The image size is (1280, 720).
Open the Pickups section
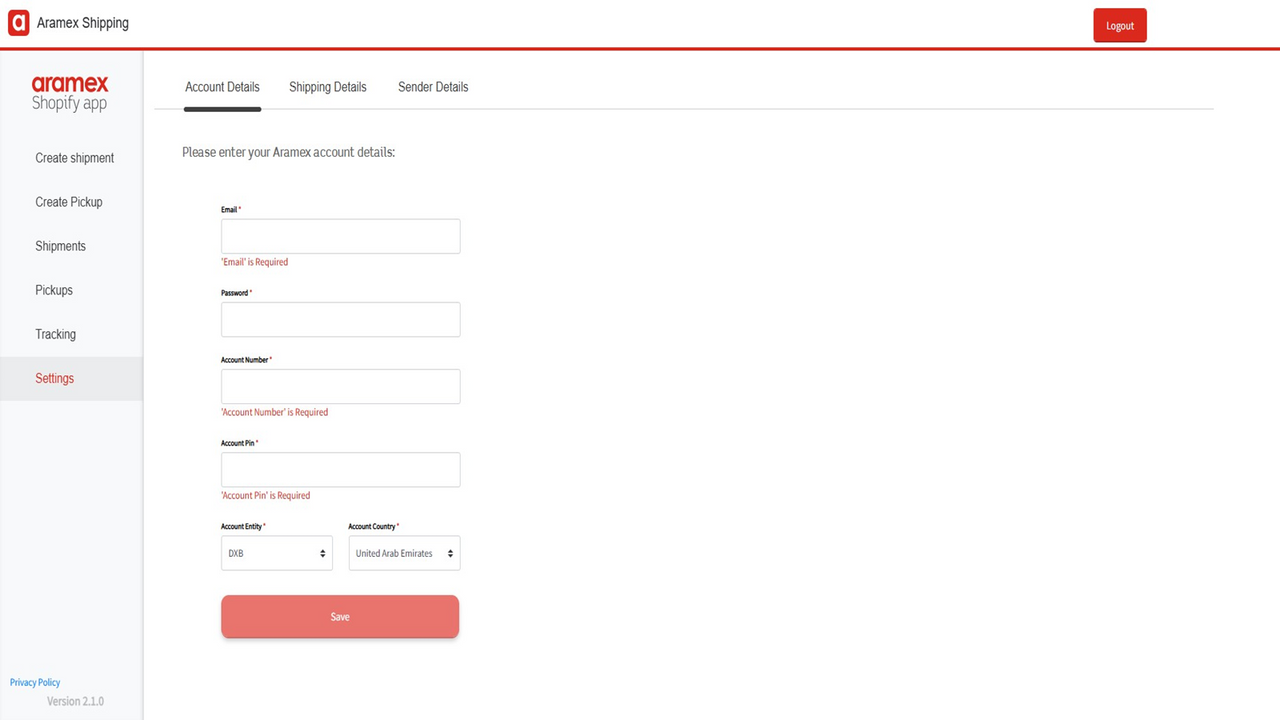pos(53,289)
